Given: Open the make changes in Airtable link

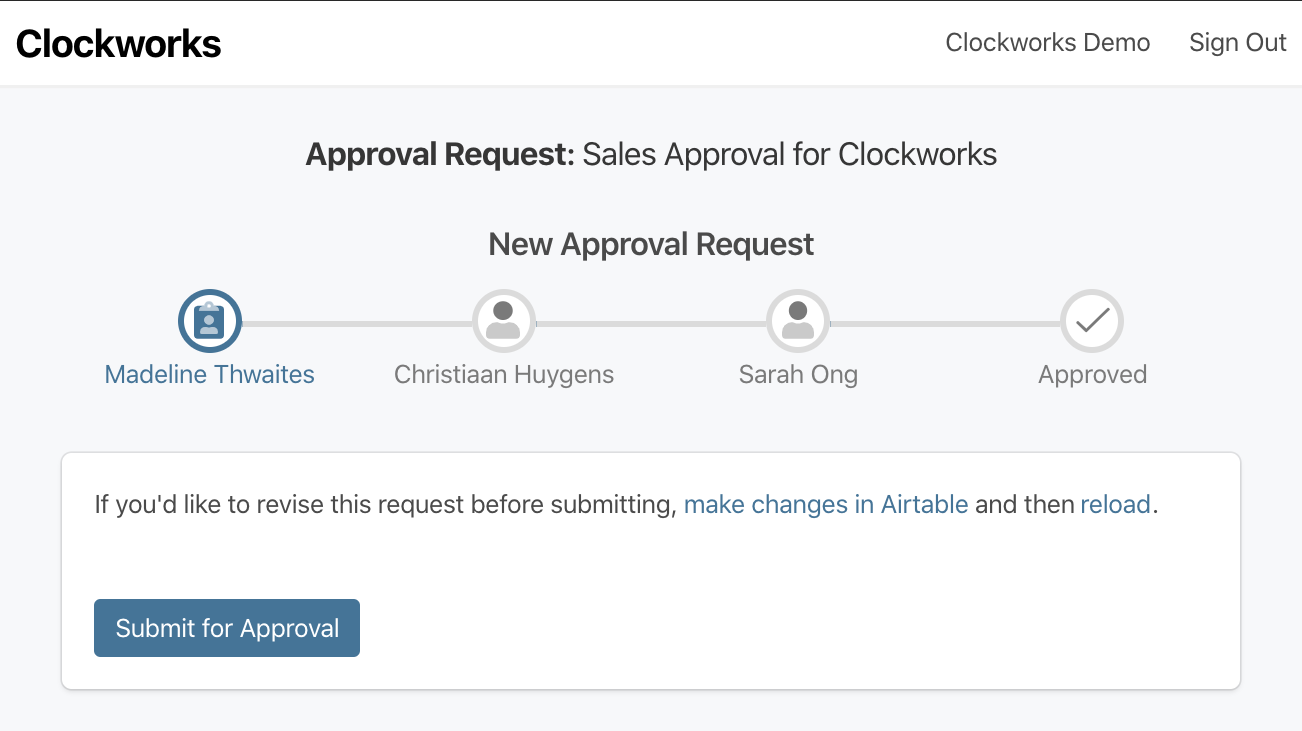Looking at the screenshot, I should click(826, 505).
